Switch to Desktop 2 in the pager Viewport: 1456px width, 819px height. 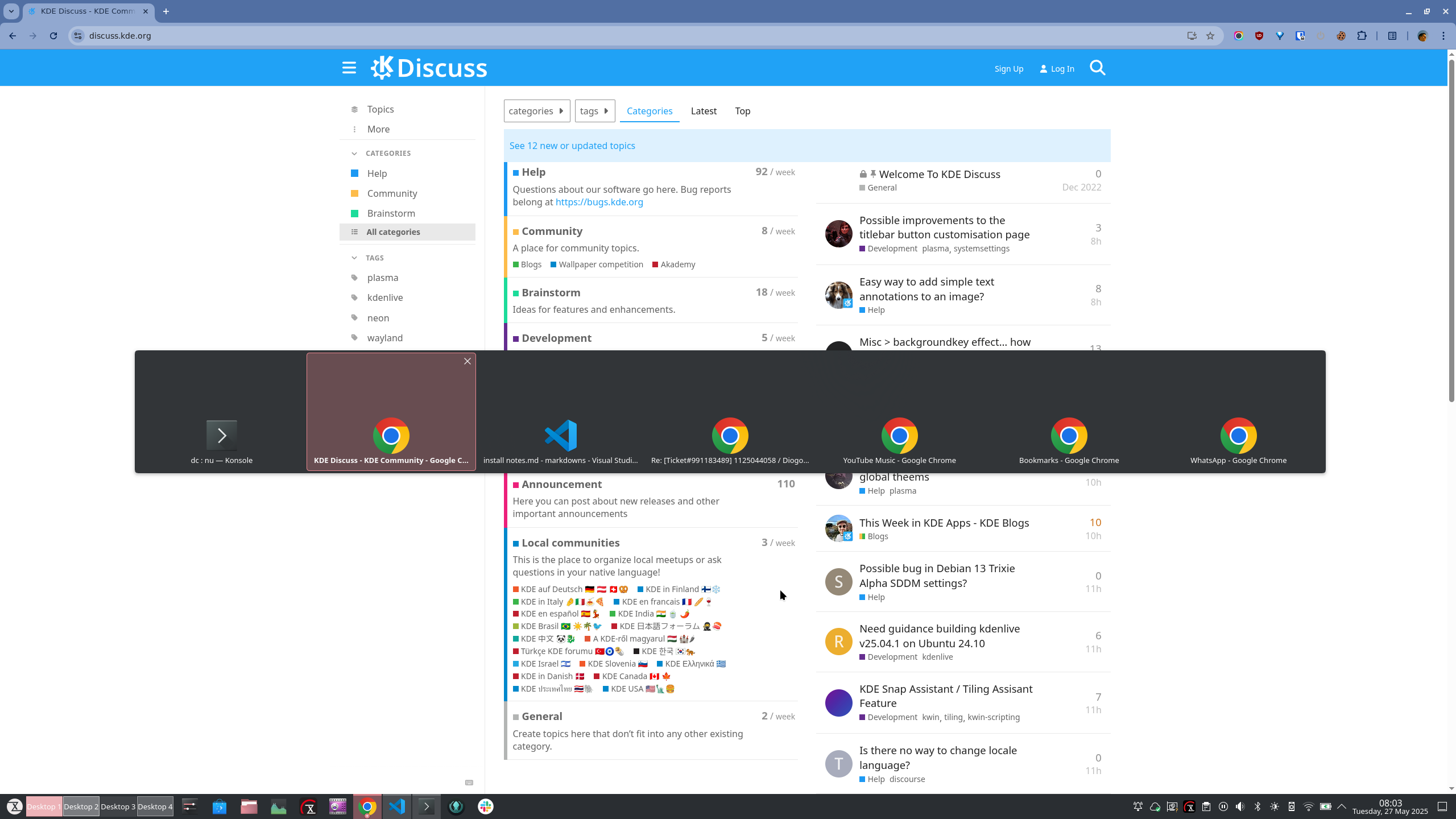pos(81,806)
